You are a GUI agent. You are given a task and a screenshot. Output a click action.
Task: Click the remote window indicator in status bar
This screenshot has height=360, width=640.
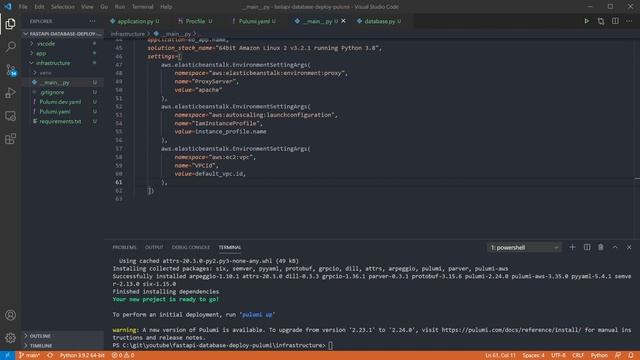coord(7,355)
